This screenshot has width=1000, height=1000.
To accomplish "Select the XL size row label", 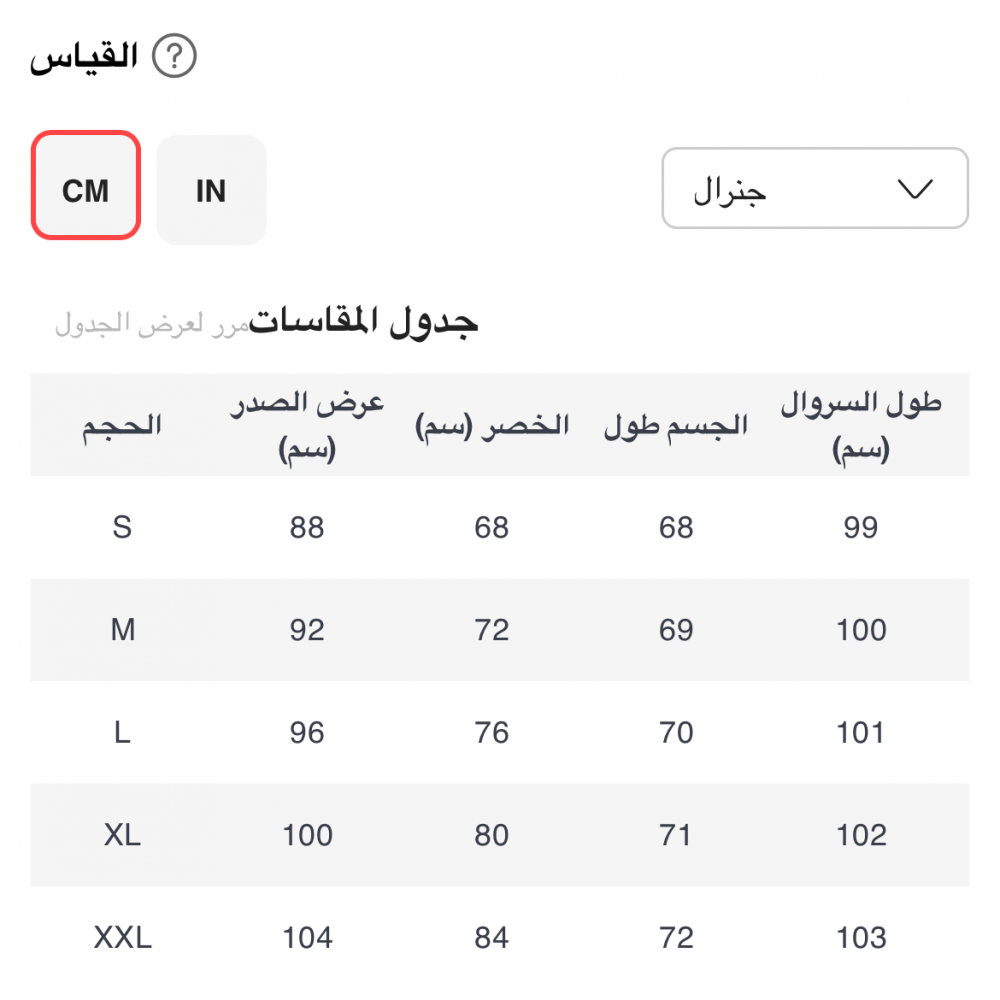I will pos(122,835).
